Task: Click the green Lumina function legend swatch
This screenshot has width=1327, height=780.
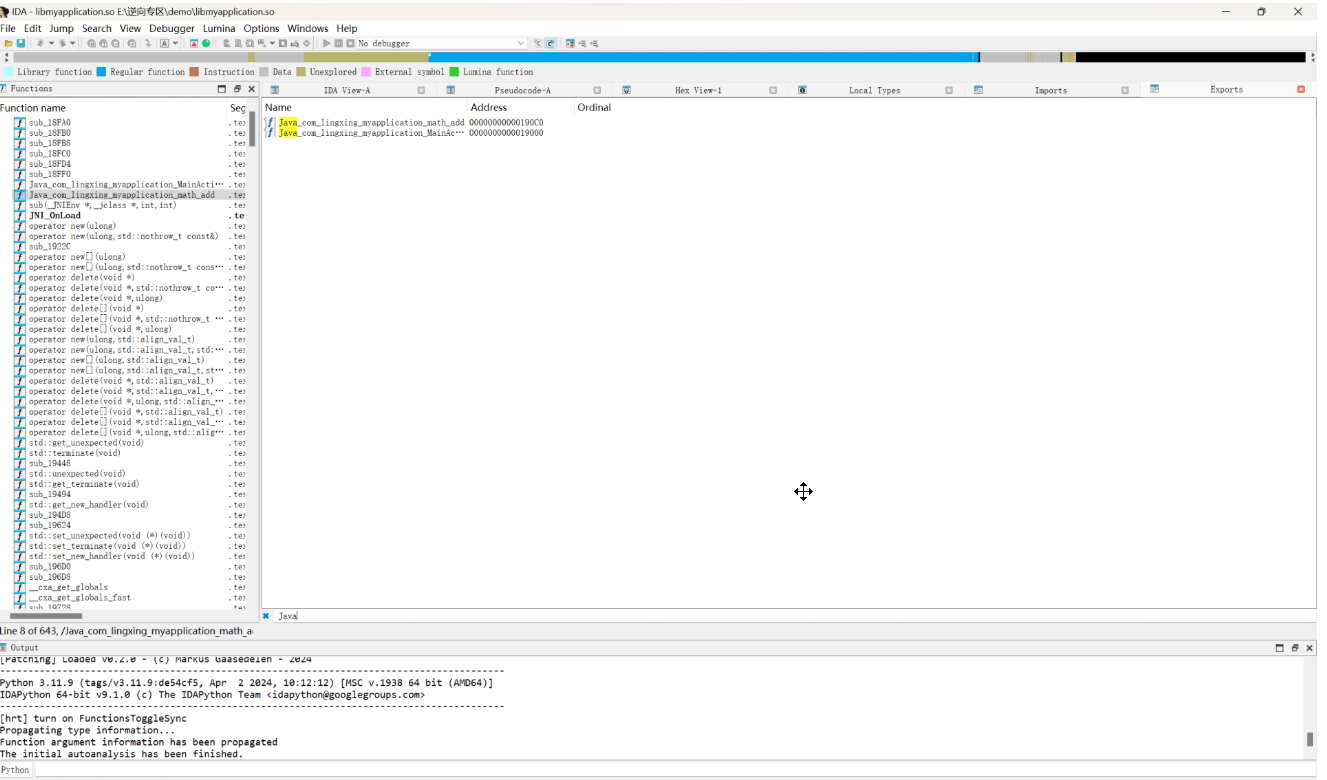Action: pyautogui.click(x=455, y=72)
